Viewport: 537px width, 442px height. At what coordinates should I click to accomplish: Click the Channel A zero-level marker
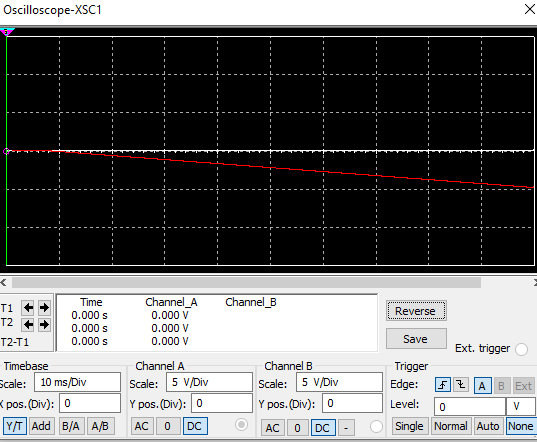pos(6,151)
